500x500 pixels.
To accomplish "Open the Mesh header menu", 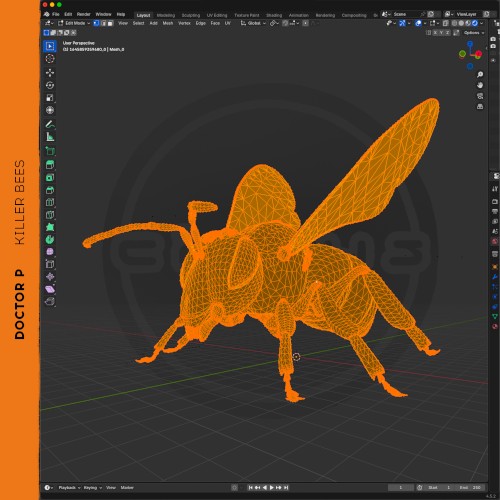I will point(168,23).
